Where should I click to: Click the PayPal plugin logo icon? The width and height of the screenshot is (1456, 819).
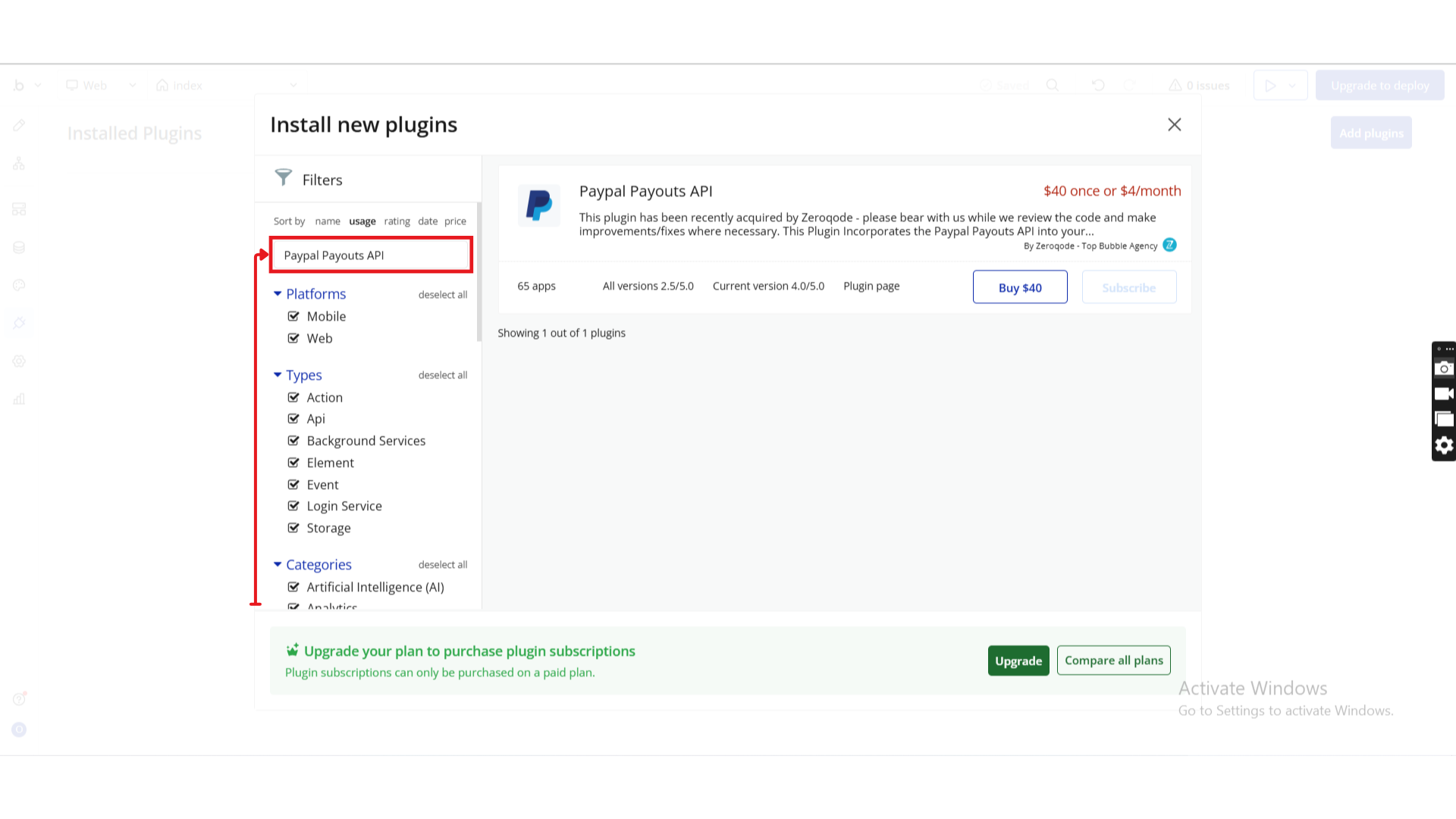pyautogui.click(x=538, y=205)
